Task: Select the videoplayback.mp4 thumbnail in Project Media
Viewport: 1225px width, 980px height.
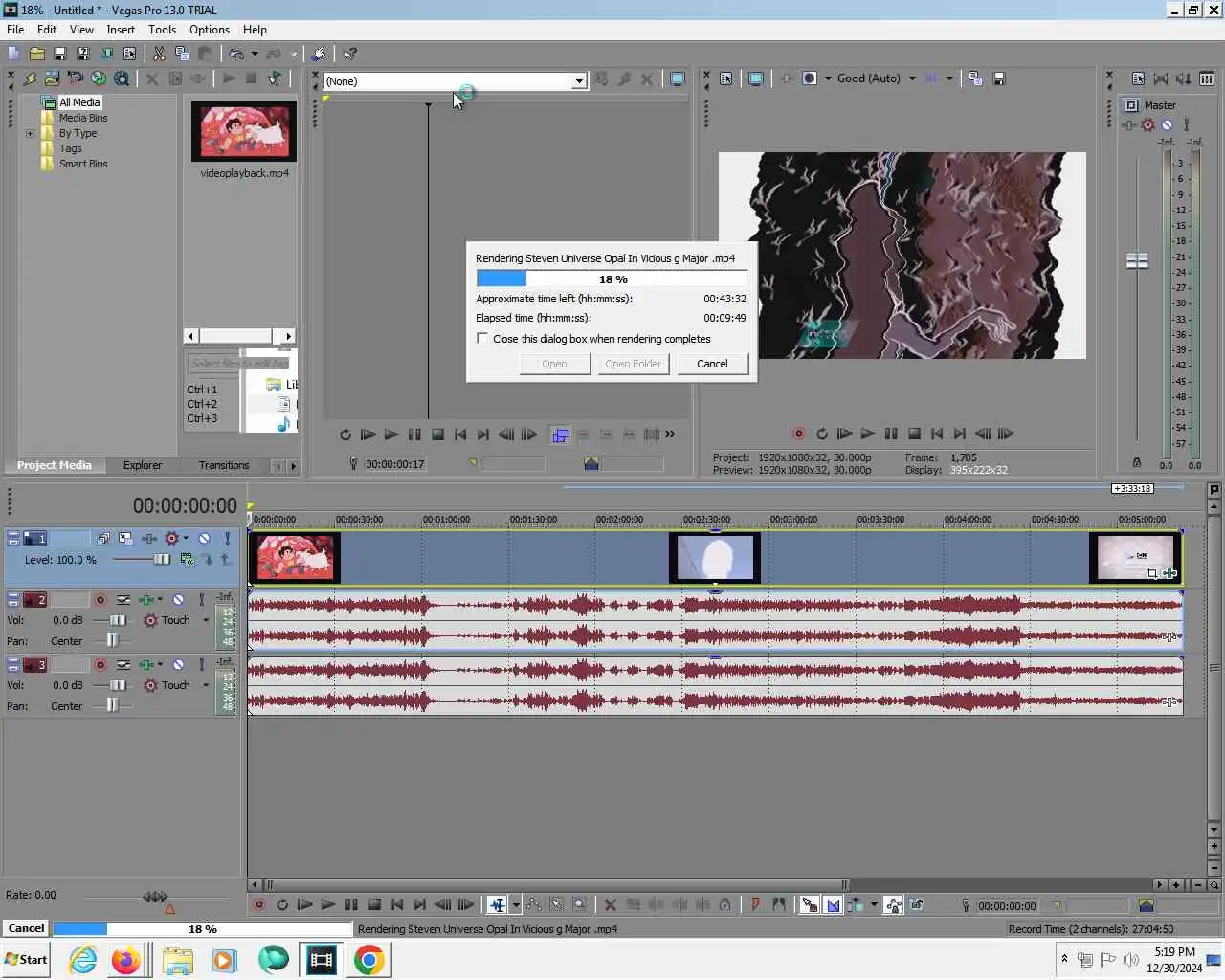Action: pyautogui.click(x=244, y=131)
